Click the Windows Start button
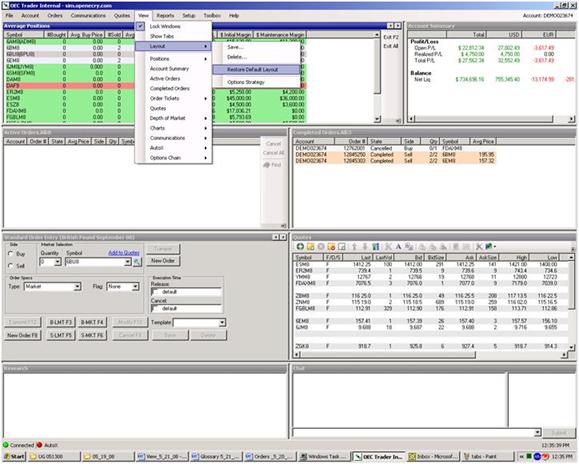Viewport: 579px width, 464px height. click(14, 457)
